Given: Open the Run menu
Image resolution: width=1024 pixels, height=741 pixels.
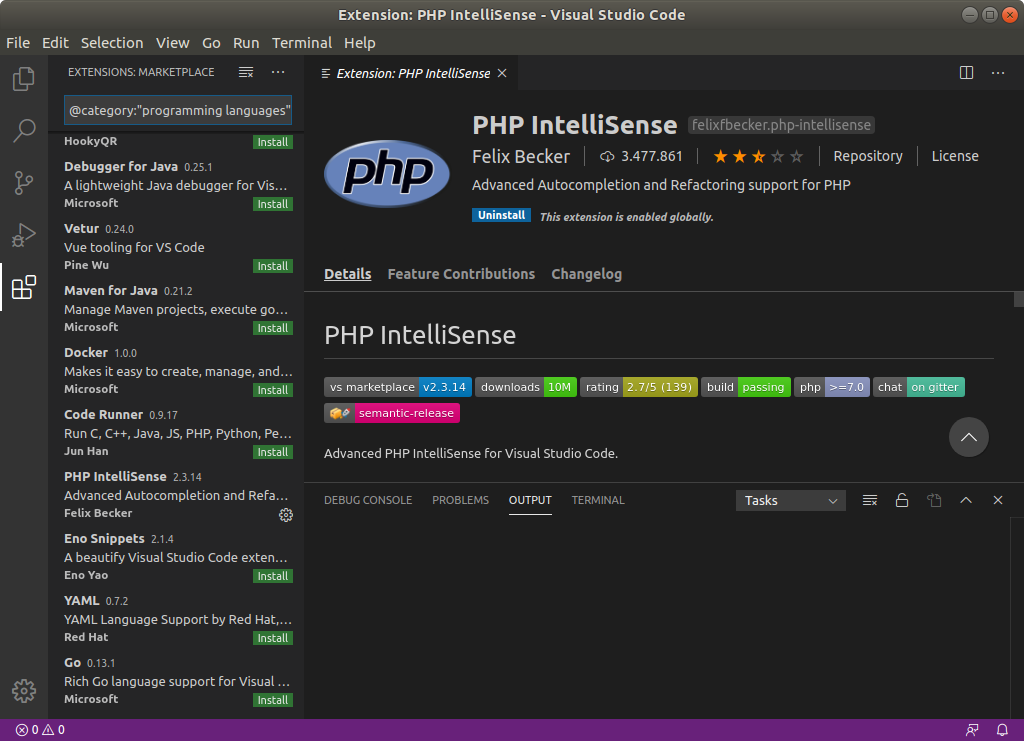Looking at the screenshot, I should pos(246,43).
